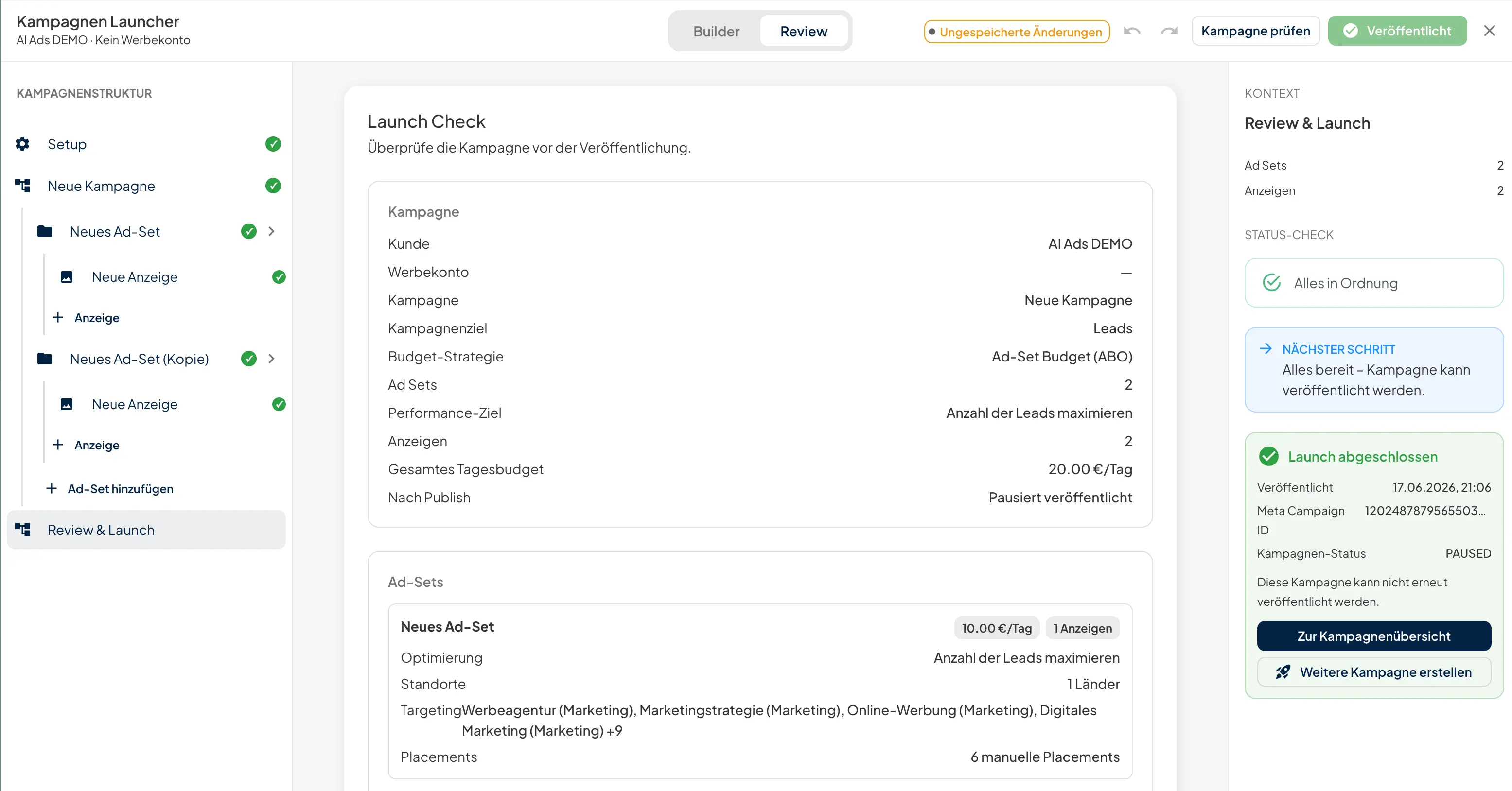Click the 20.00 €/Tag Gesamtes Tagesbudget value

(x=1090, y=469)
